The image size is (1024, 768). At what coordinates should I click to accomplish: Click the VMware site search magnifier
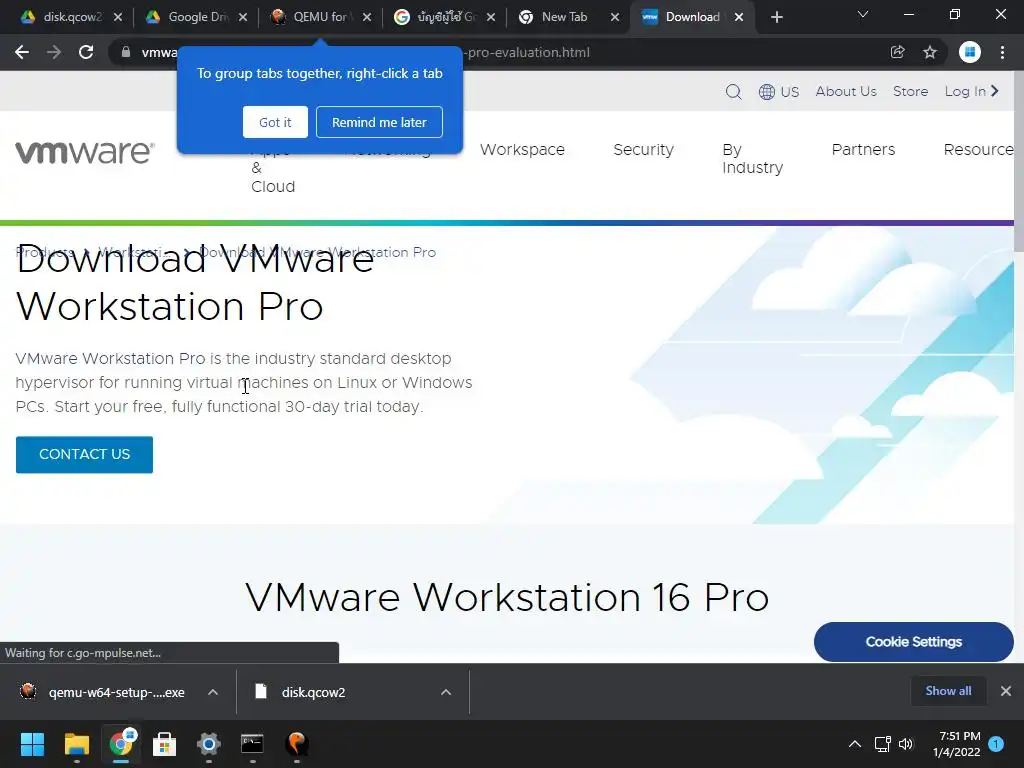tap(733, 91)
